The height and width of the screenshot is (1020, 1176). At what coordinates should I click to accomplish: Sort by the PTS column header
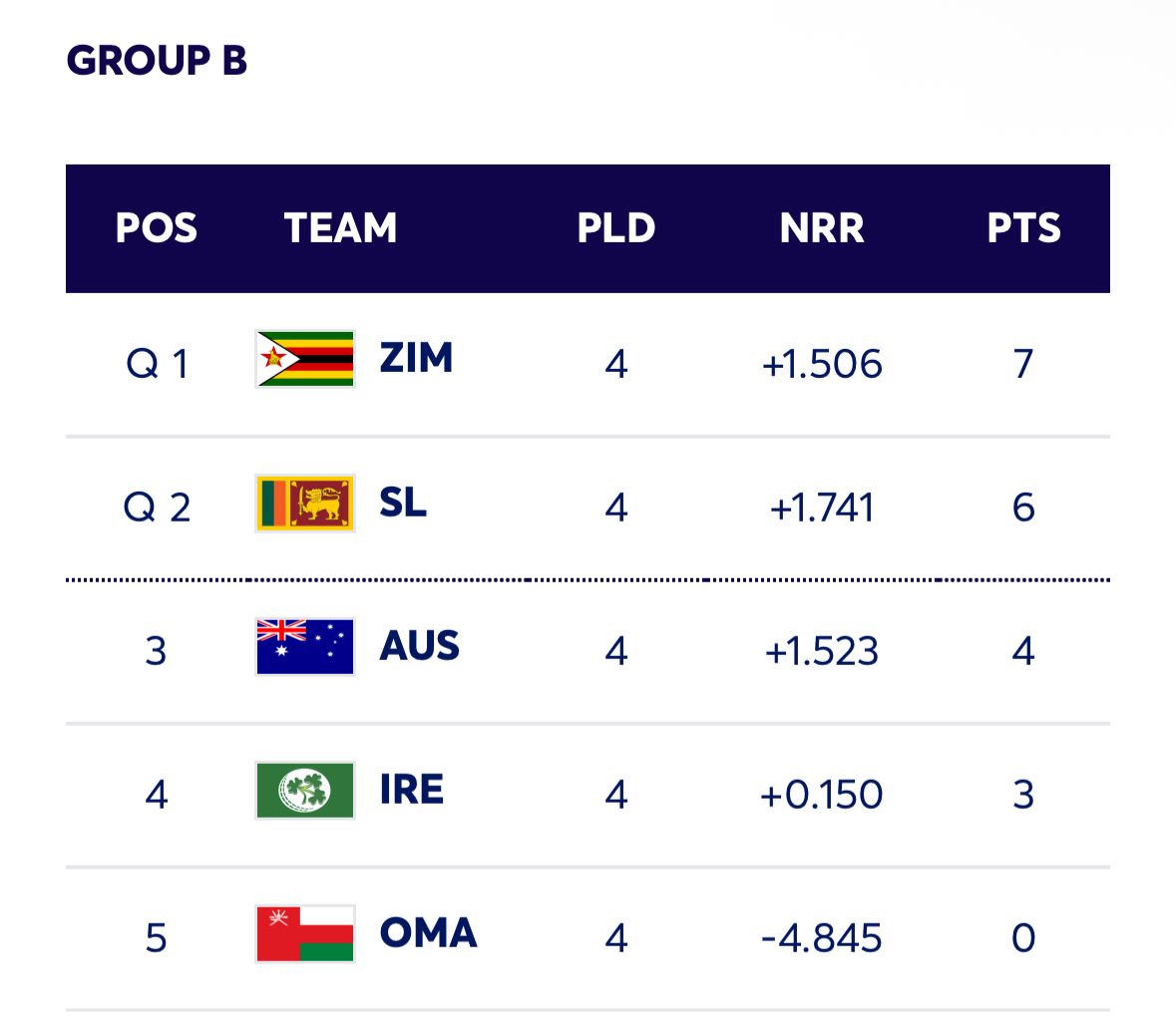point(1023,228)
